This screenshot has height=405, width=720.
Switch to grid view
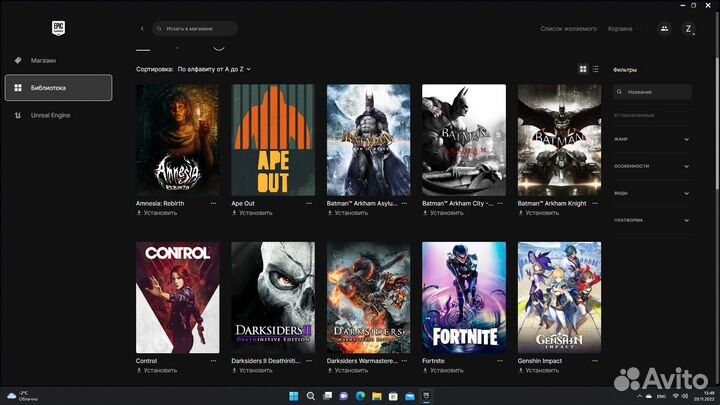[583, 69]
